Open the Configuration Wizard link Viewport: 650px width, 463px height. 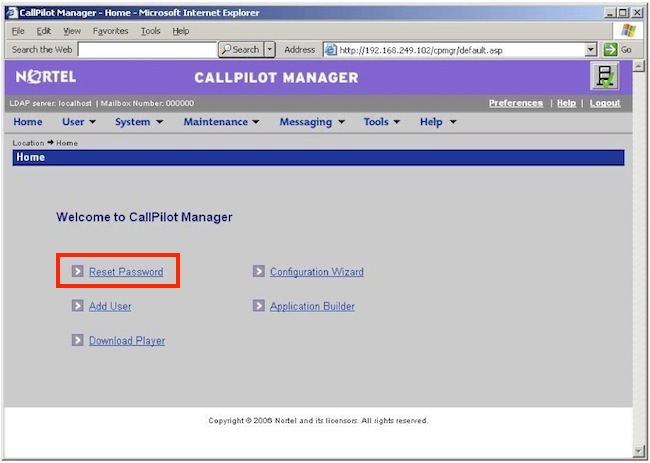pyautogui.click(x=317, y=271)
